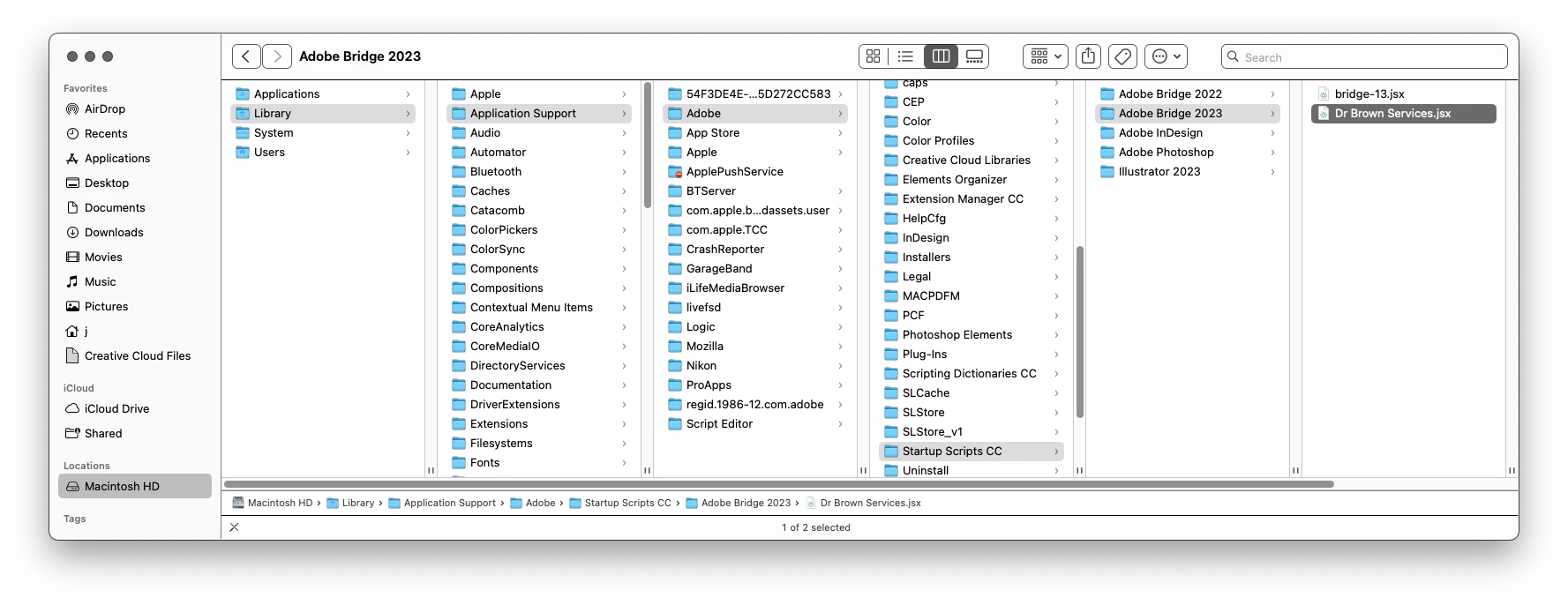Select the bridge-13.jsx file
Viewport: 1568px width, 605px height.
tap(1404, 94)
